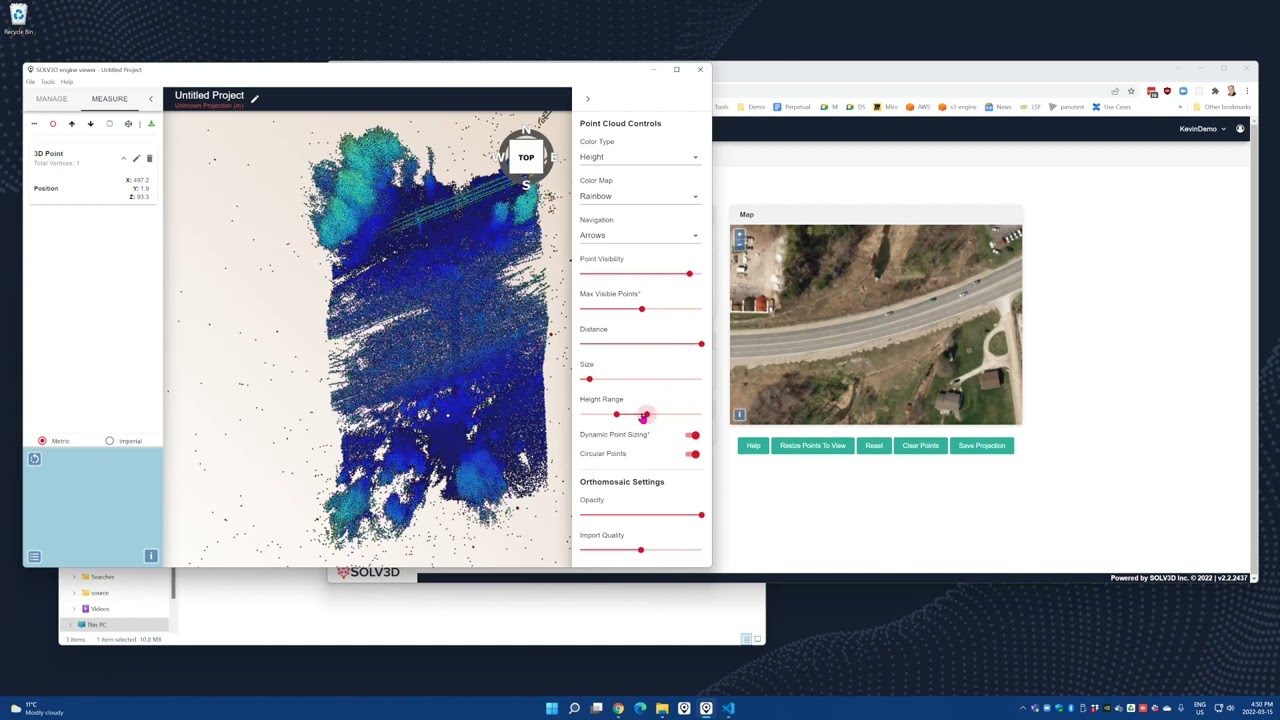Open the KevinDemo account dropdown
Image resolution: width=1280 pixels, height=720 pixels.
(x=1201, y=129)
